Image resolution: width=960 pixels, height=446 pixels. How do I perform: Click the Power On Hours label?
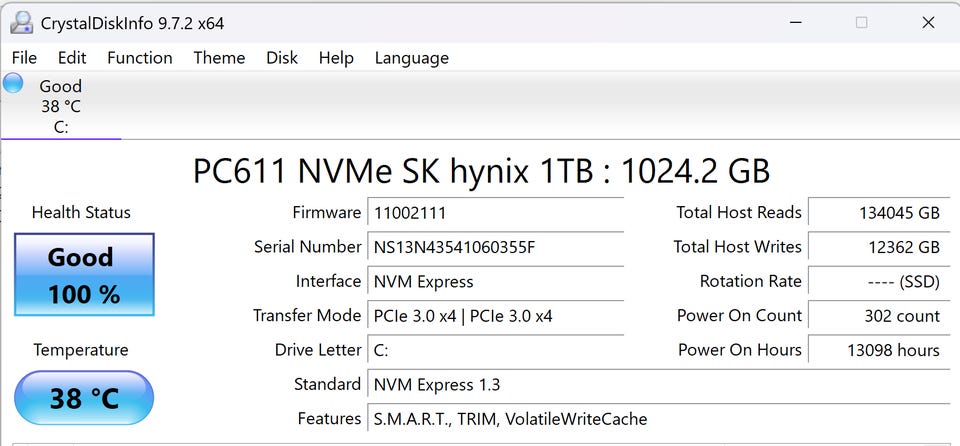pyautogui.click(x=740, y=350)
